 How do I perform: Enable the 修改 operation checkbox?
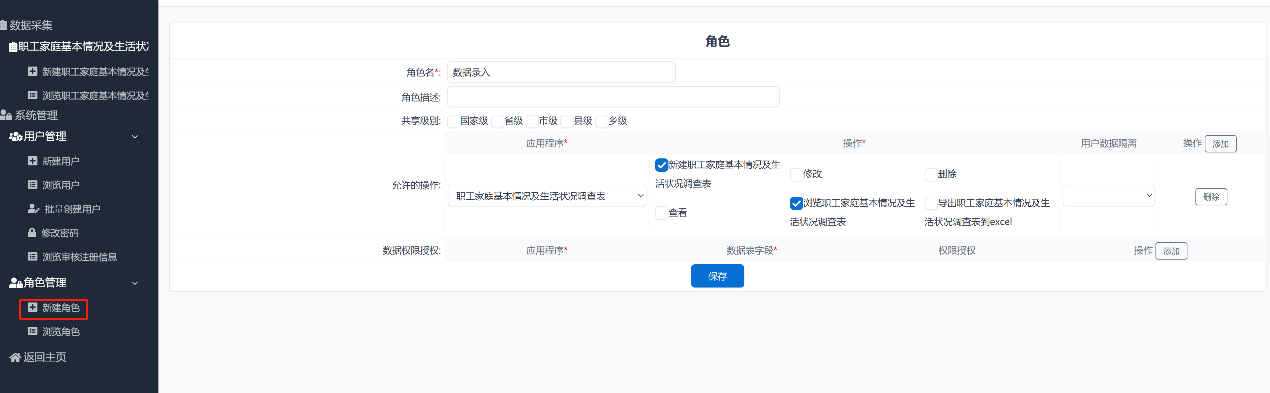pyautogui.click(x=796, y=175)
